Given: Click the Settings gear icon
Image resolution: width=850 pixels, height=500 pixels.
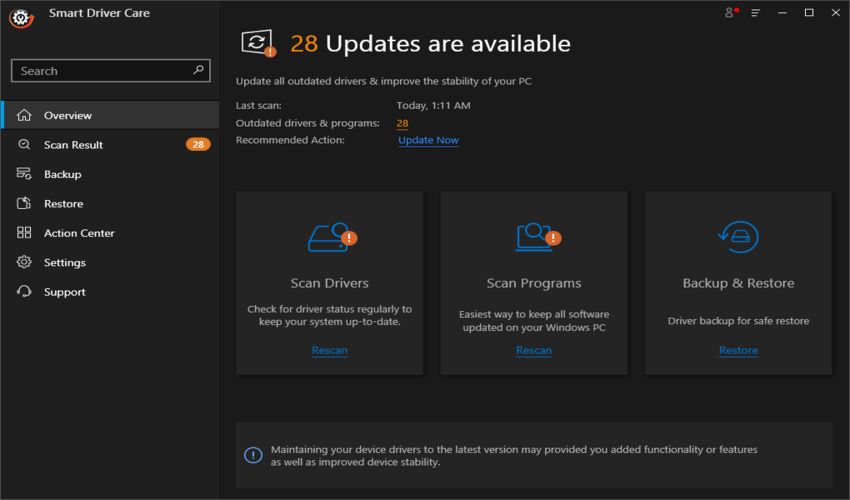Looking at the screenshot, I should pyautogui.click(x=24, y=262).
